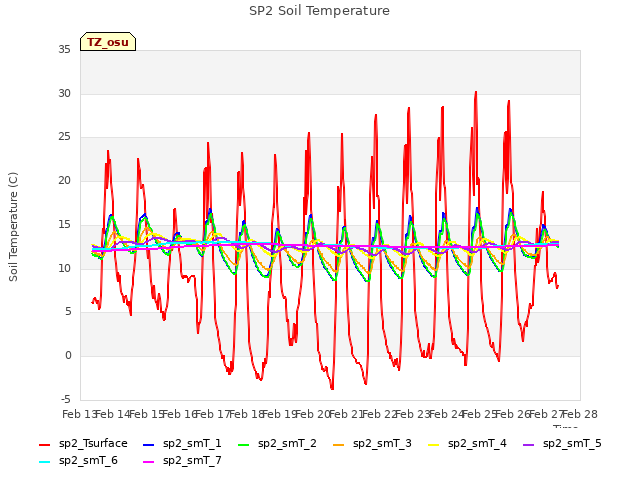Click the green sp2_smT_2 legend swatch
Screen dimensions: 640x480
[x=244, y=444]
